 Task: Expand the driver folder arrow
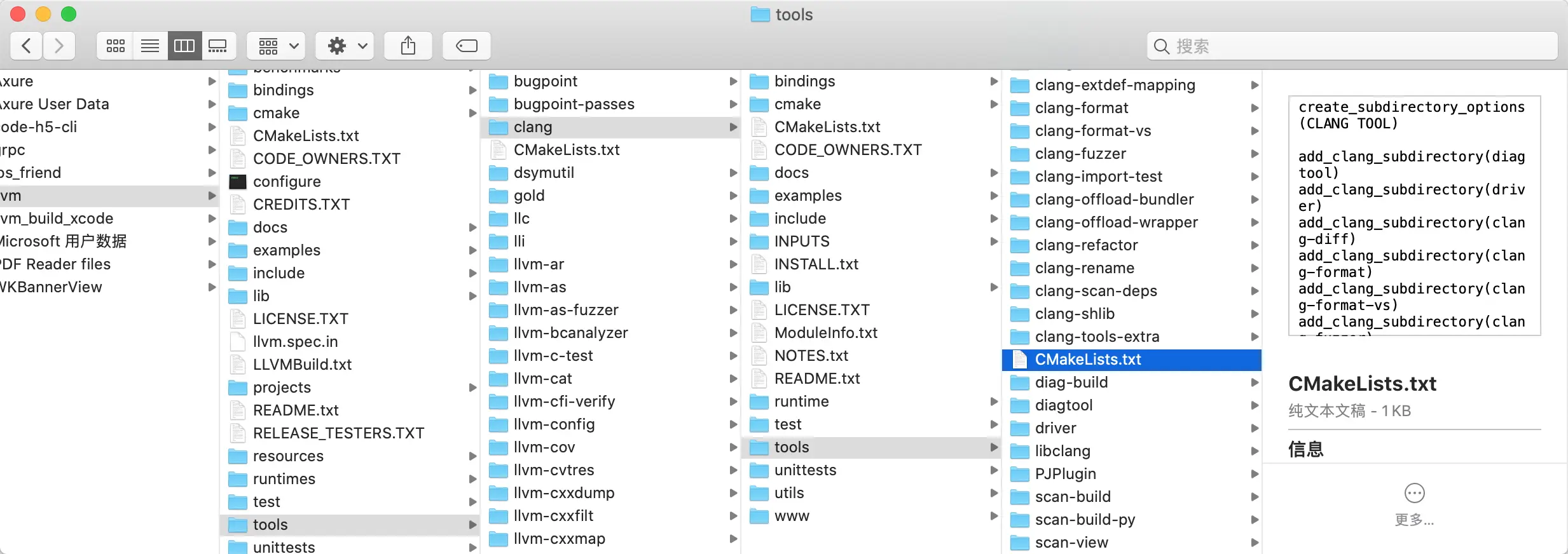pos(1255,428)
